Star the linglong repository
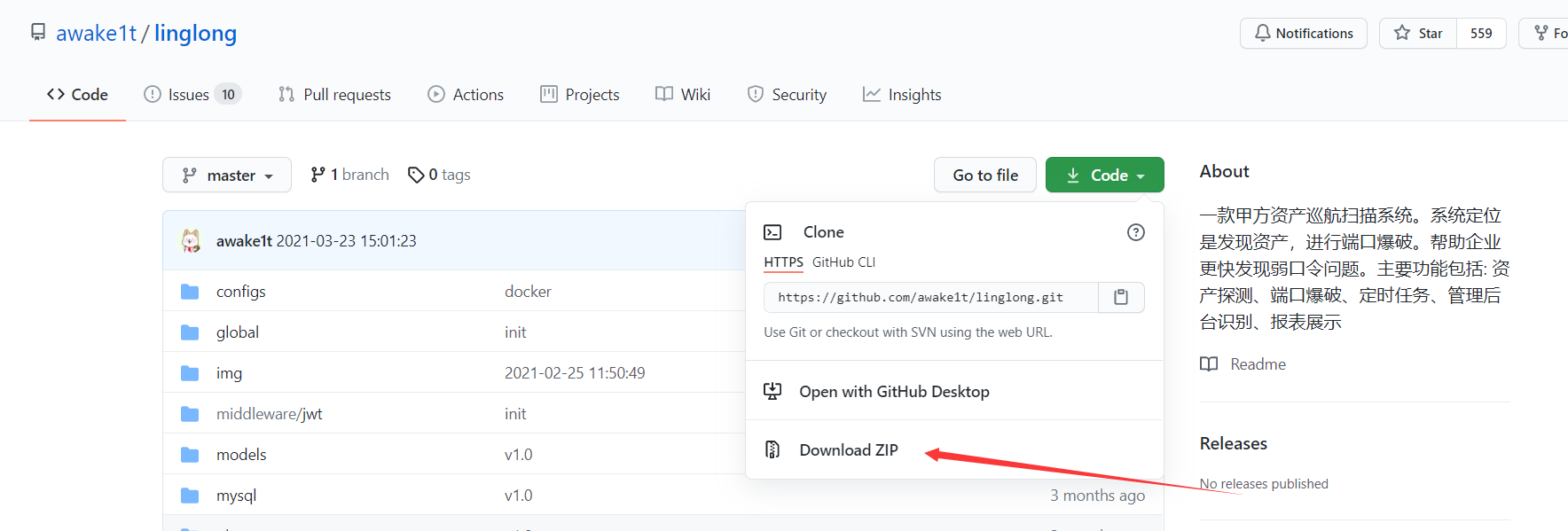 click(1418, 33)
